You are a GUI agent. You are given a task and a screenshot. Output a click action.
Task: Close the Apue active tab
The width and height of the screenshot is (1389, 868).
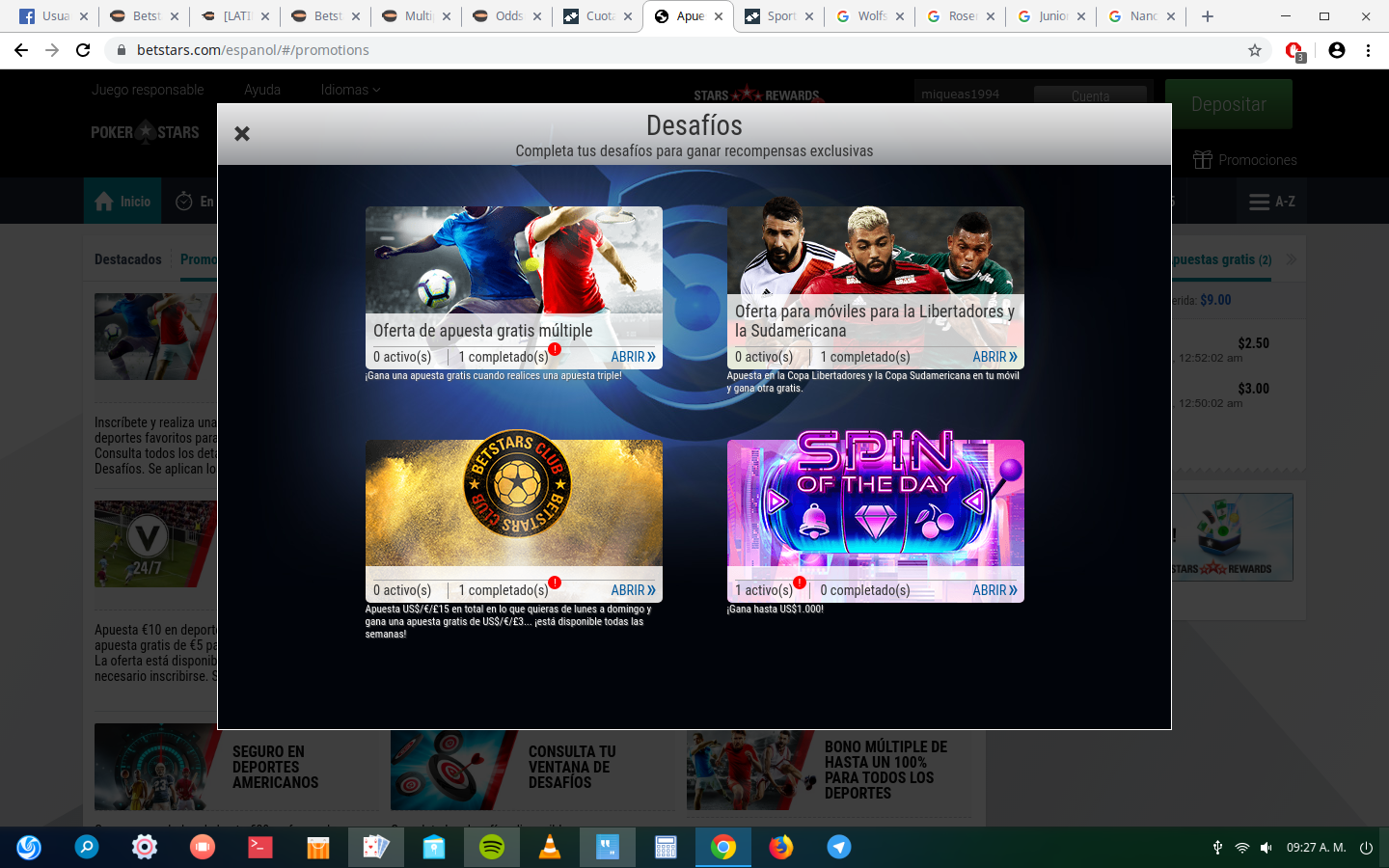[719, 16]
